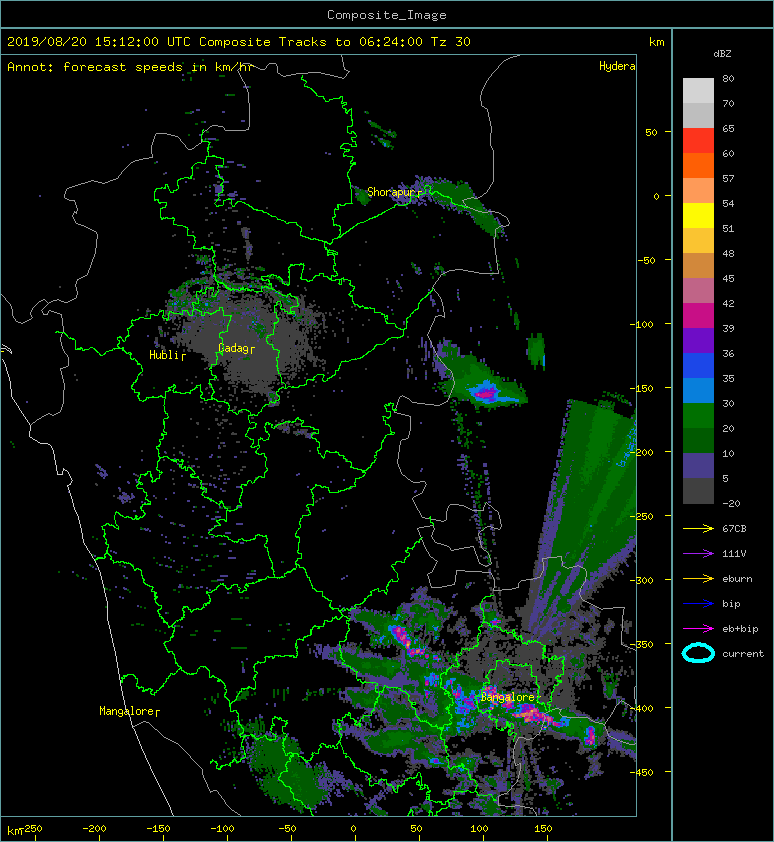This screenshot has width=774, height=842.
Task: Select the 'Hubli' city label
Action: 164,355
